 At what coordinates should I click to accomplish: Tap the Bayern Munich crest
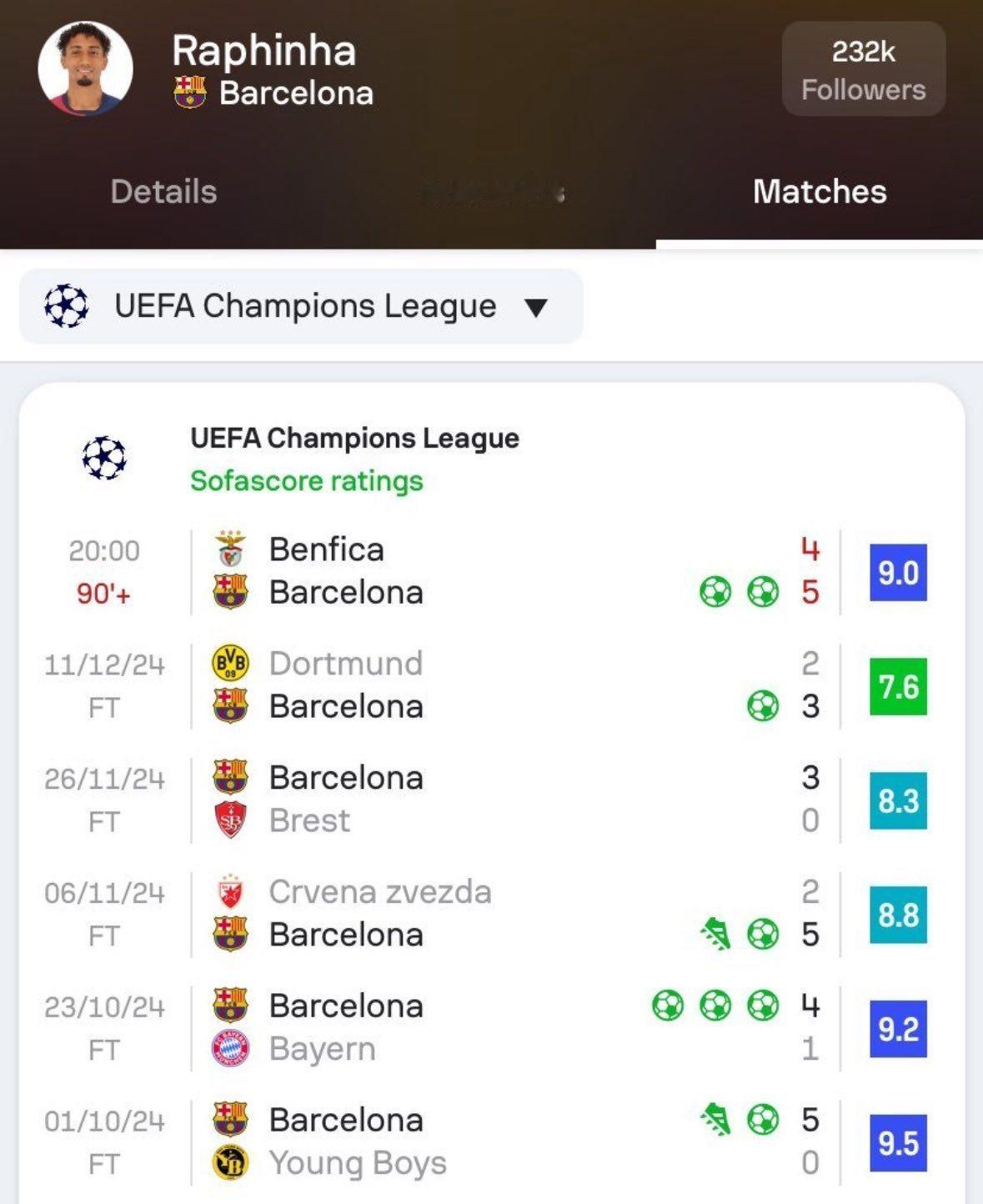[x=230, y=1049]
